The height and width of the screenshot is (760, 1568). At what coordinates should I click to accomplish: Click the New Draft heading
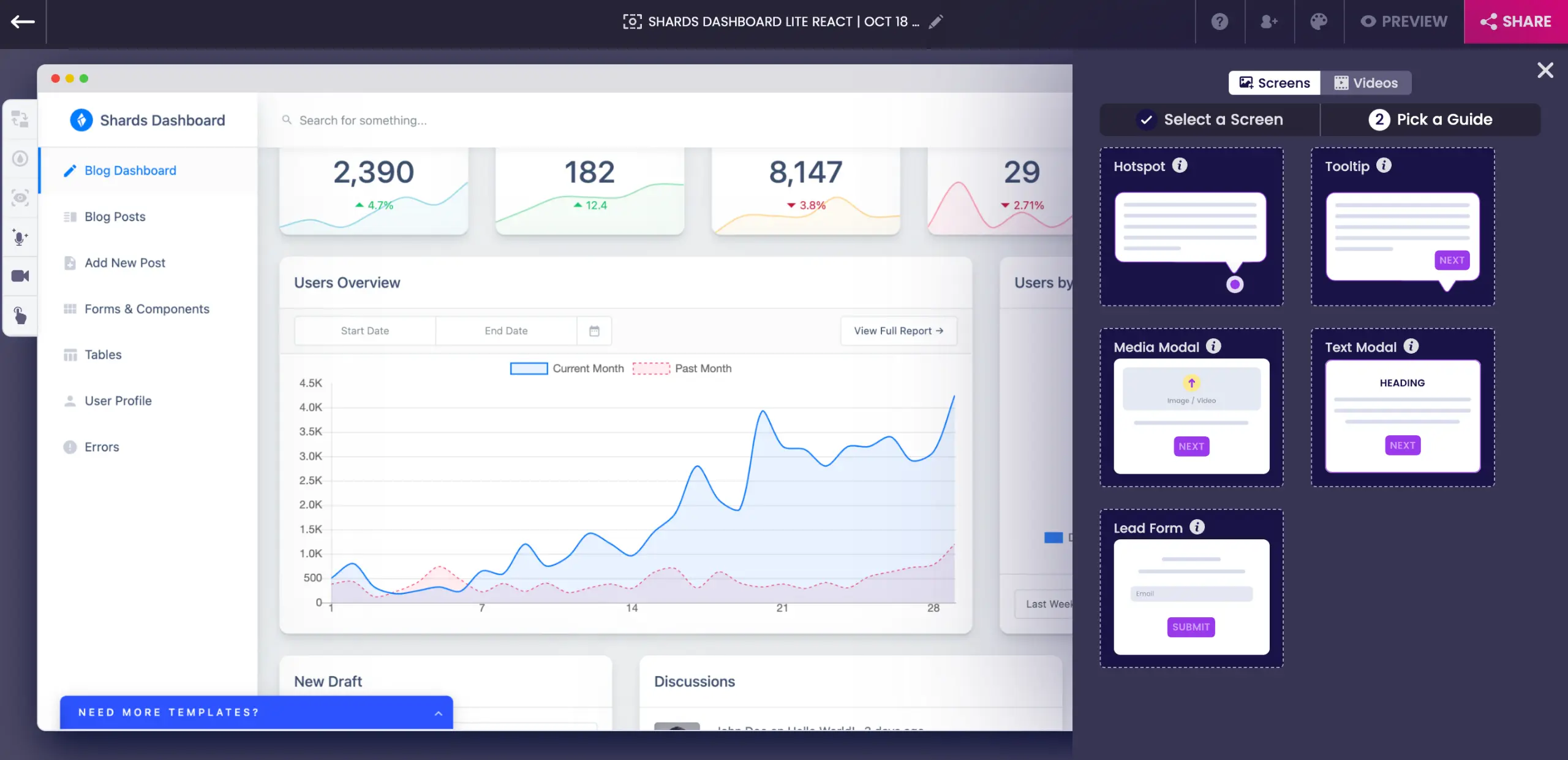coord(328,682)
